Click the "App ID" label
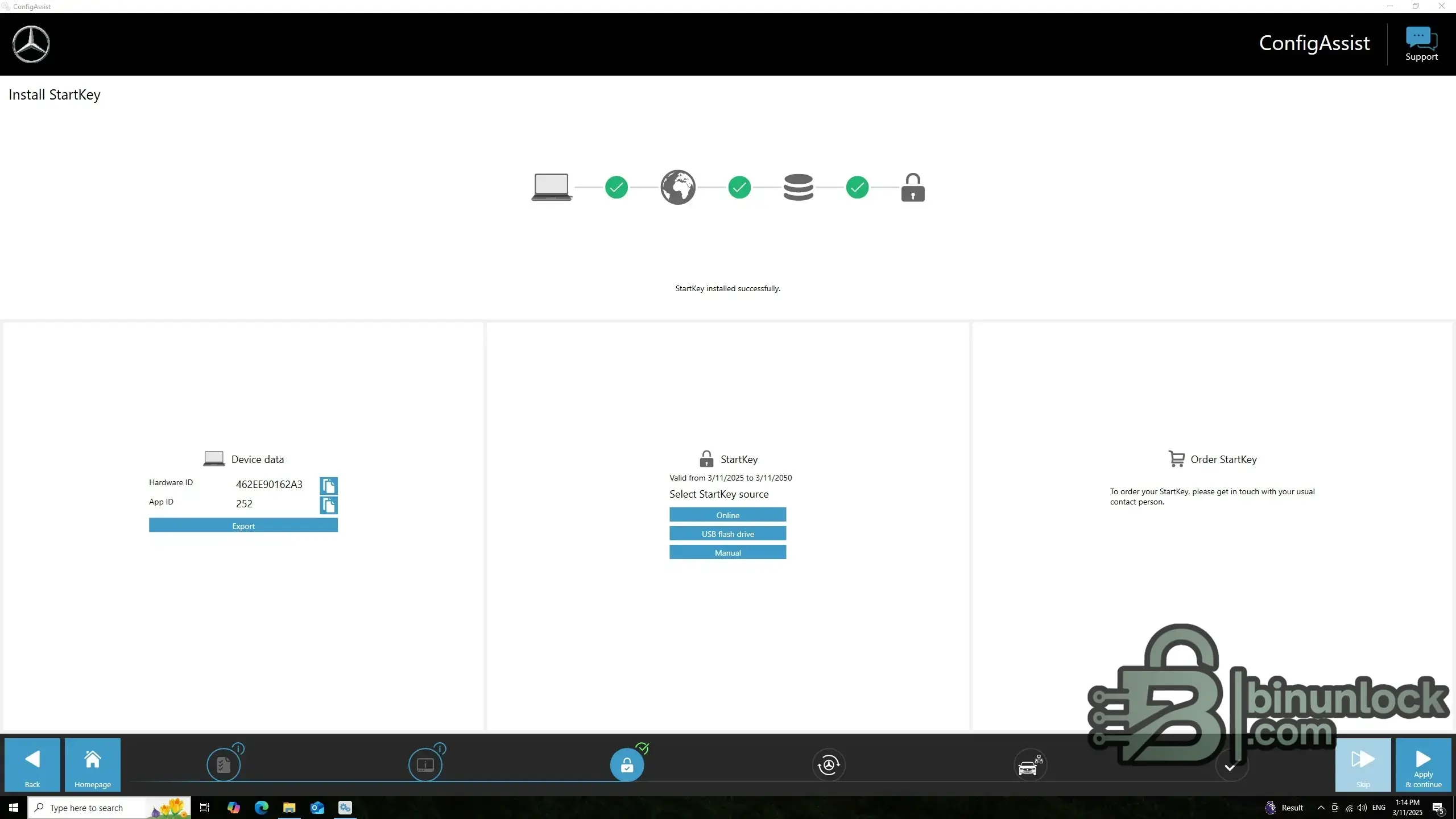Screen dimensions: 1456x819 161,502
